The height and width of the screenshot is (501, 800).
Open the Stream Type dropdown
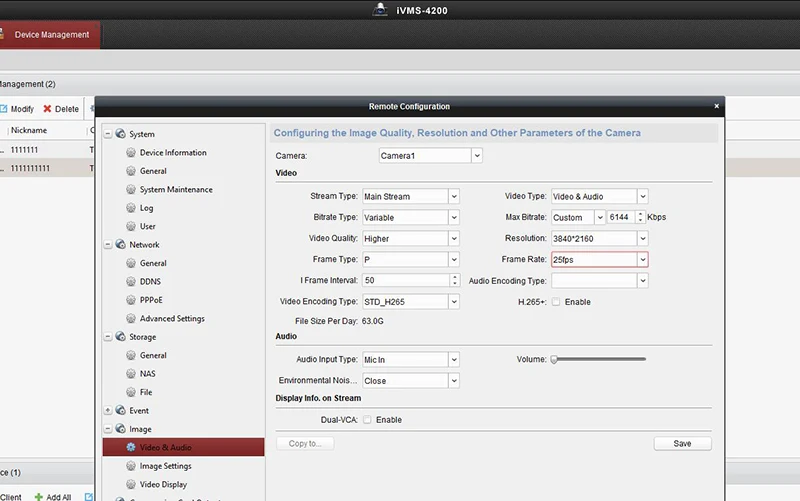(454, 196)
